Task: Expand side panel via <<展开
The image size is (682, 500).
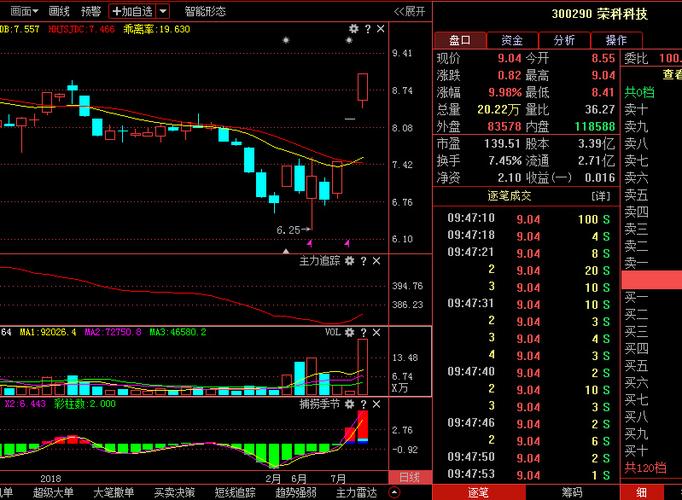Action: tap(409, 11)
